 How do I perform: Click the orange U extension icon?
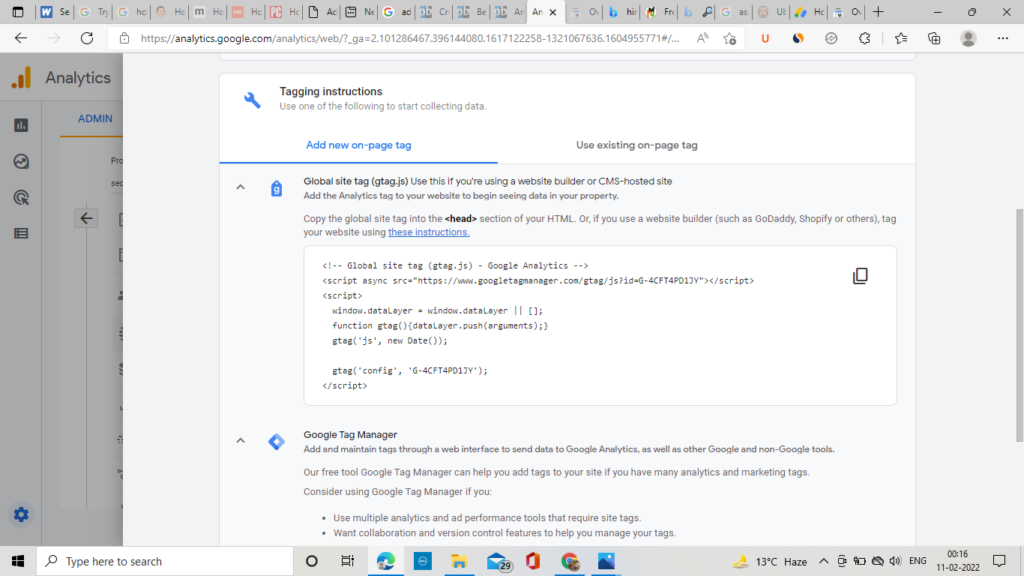(765, 39)
